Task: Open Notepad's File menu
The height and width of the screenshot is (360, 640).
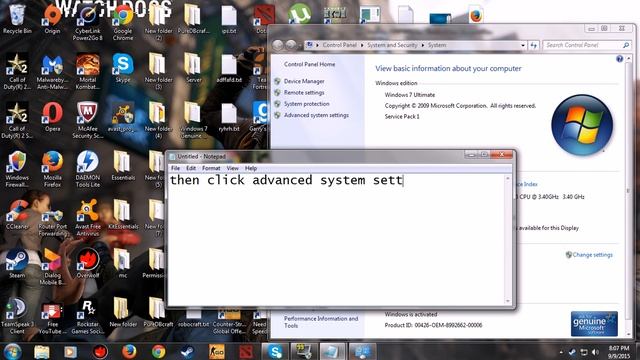Action: [175, 168]
